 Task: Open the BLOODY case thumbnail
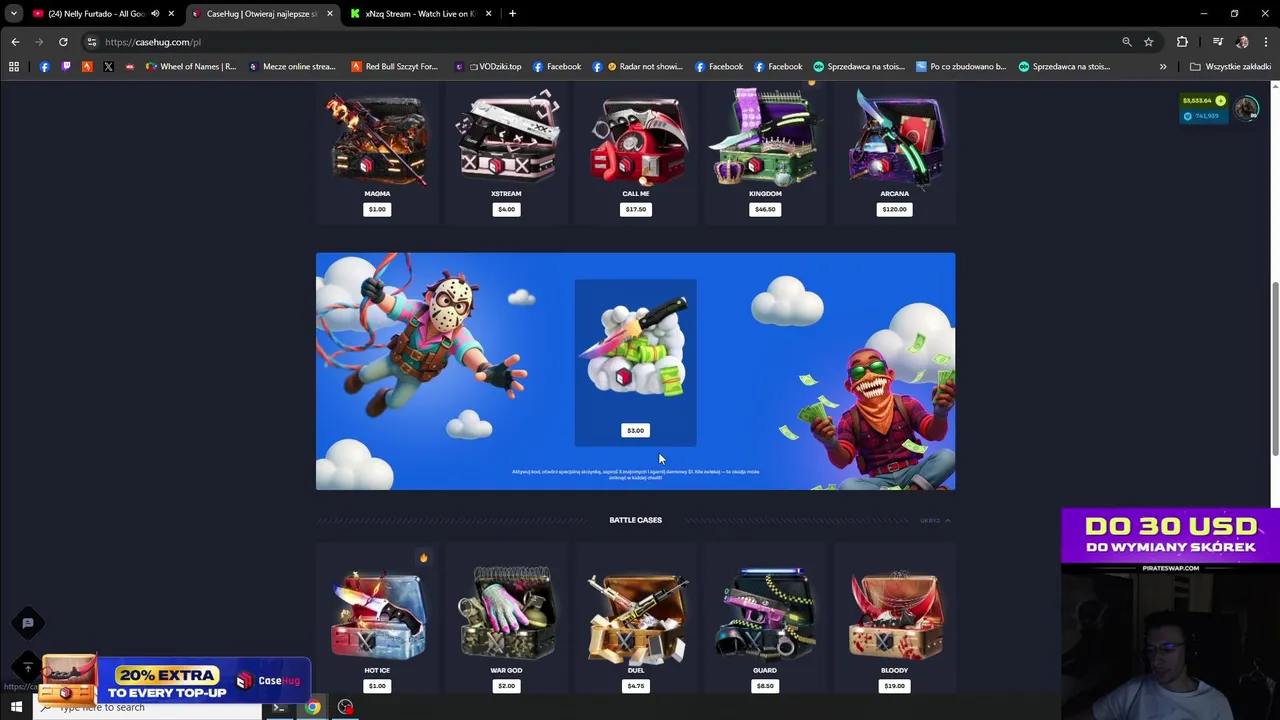pos(894,615)
